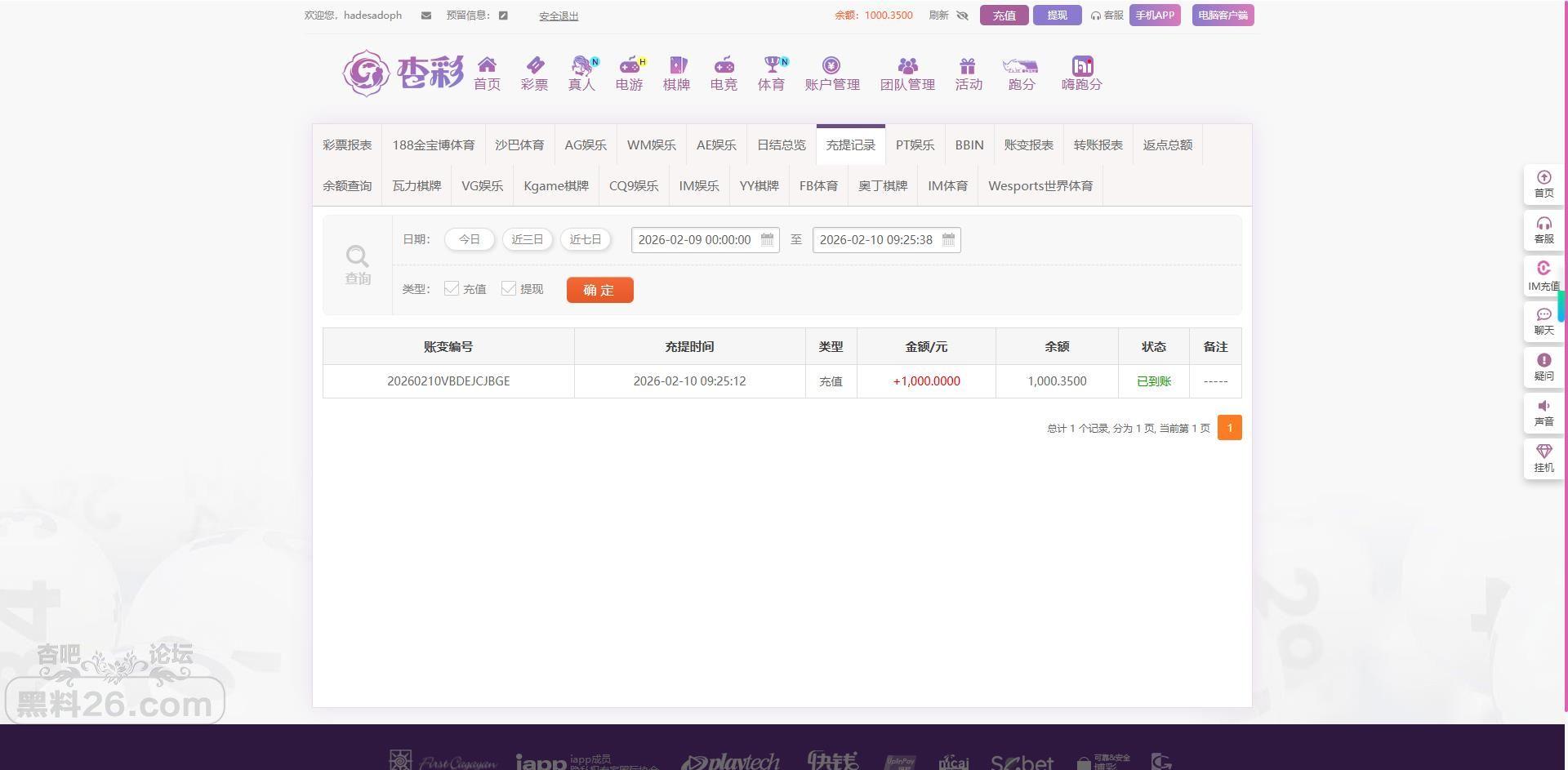This screenshot has width=1568, height=770.
Task: Select the 近七日 date range filter
Action: click(585, 239)
